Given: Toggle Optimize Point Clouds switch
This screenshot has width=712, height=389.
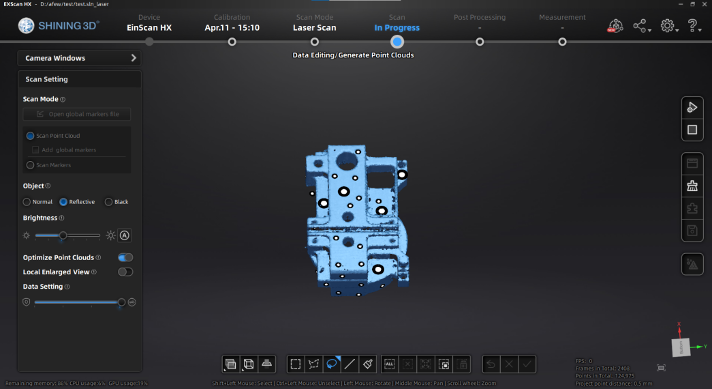Looking at the screenshot, I should coord(125,257).
